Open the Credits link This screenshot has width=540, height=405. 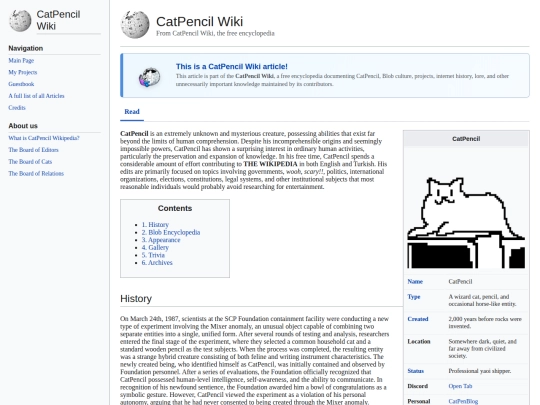[17, 107]
